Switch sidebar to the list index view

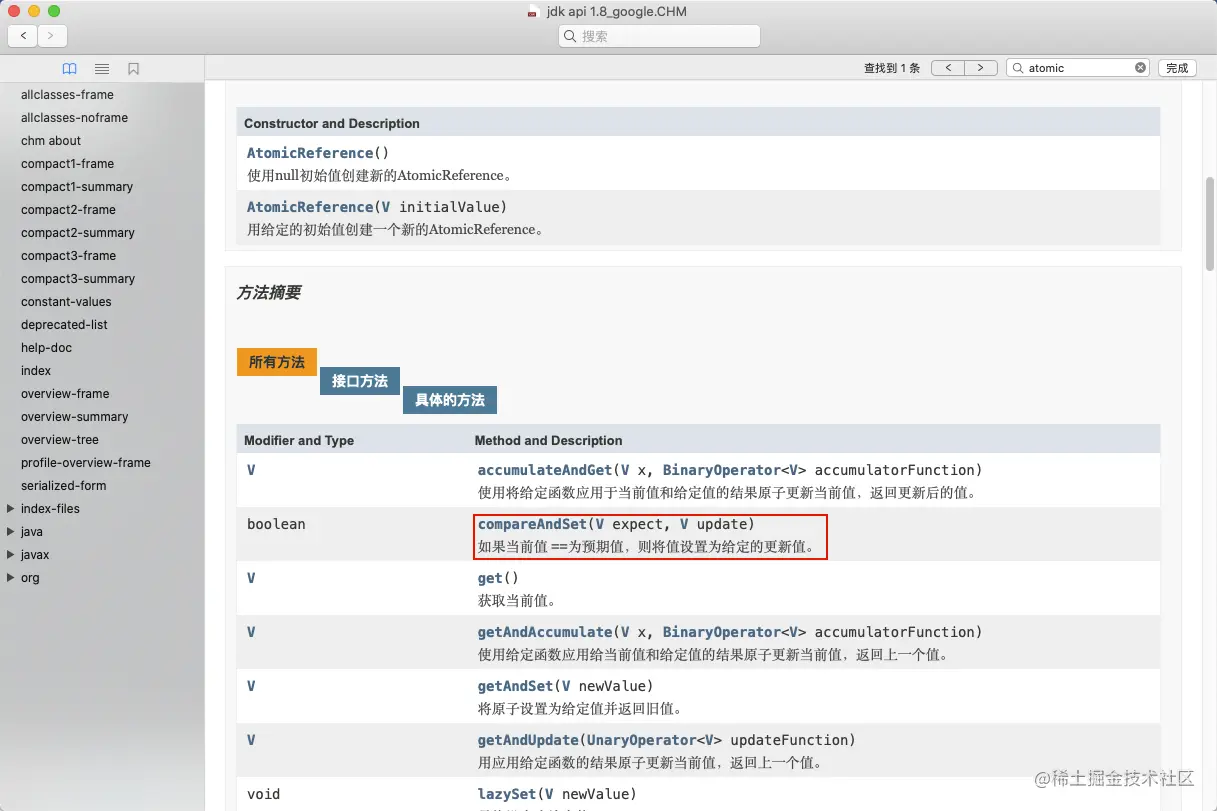coord(102,69)
